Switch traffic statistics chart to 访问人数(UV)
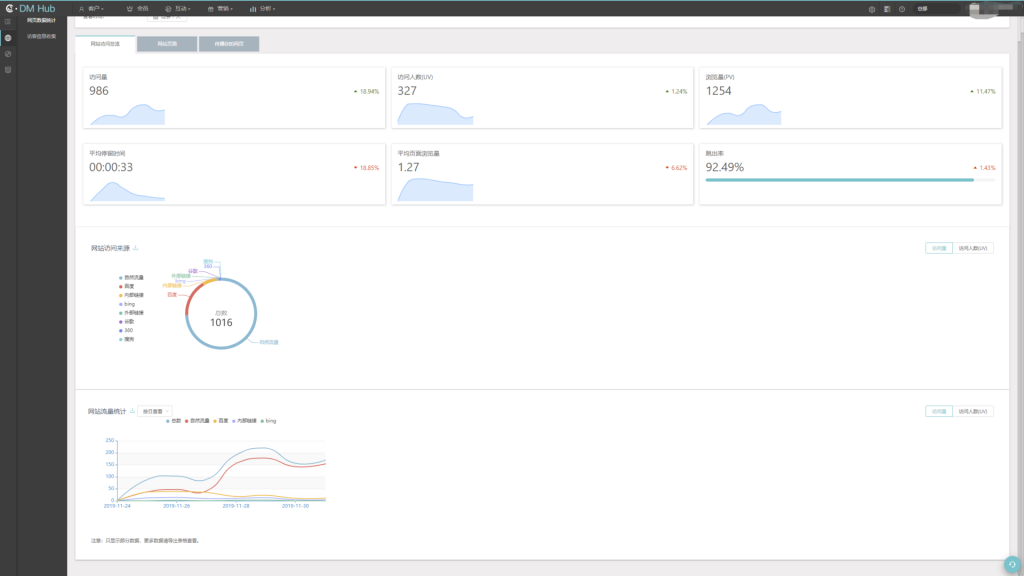The height and width of the screenshot is (576, 1024). point(973,411)
